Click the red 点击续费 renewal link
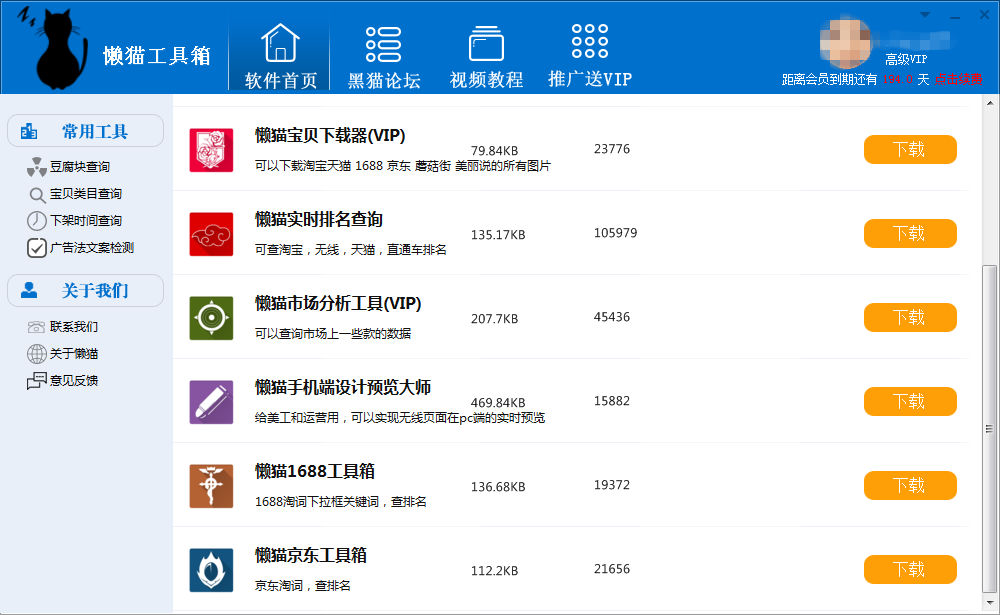The image size is (1000, 615). tap(958, 79)
